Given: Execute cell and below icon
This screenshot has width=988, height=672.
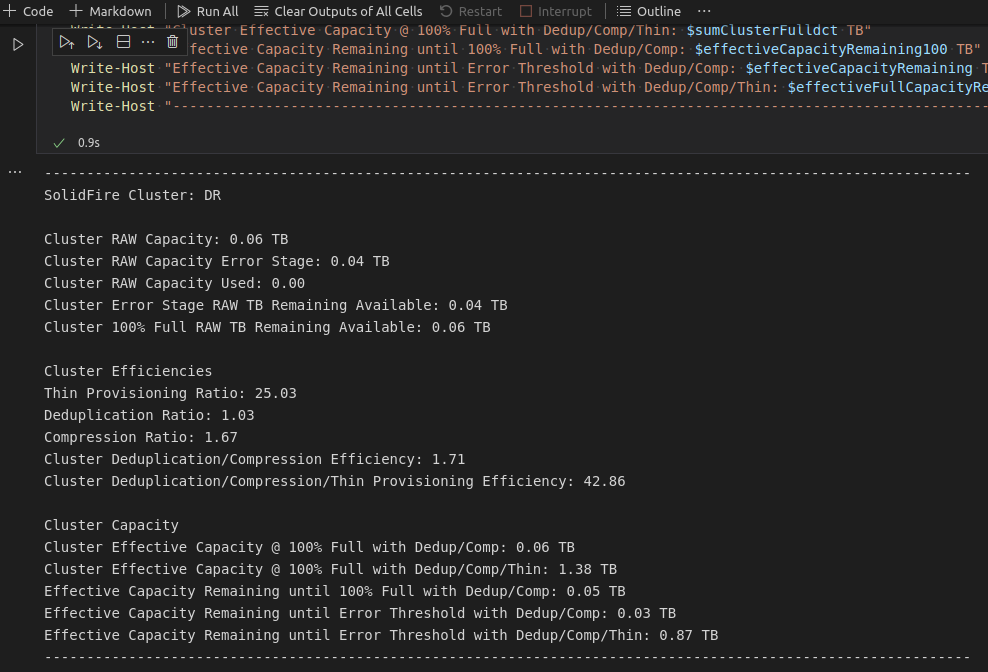Looking at the screenshot, I should [x=95, y=42].
